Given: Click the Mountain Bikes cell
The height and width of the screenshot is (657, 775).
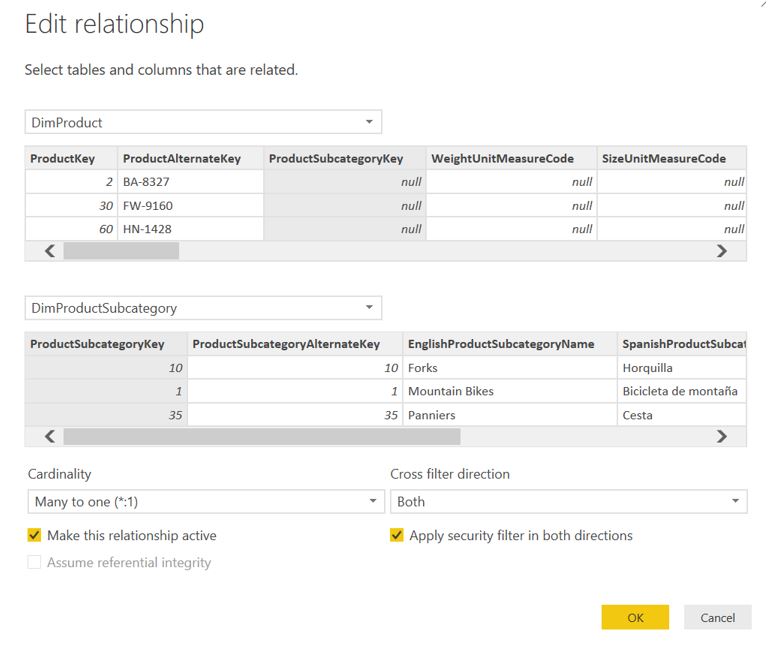Looking at the screenshot, I should click(x=510, y=391).
